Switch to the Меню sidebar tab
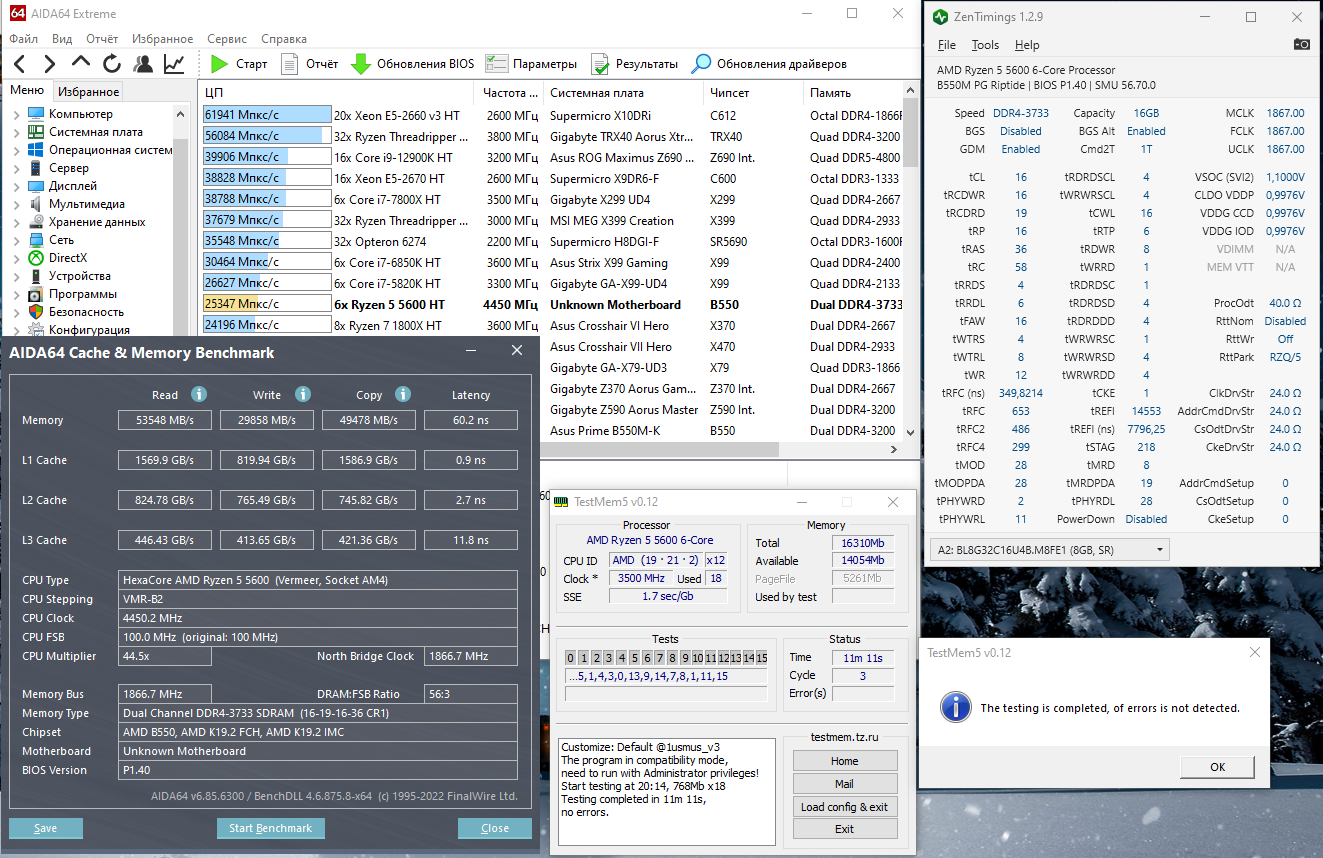Image resolution: width=1323 pixels, height=858 pixels. (27, 91)
